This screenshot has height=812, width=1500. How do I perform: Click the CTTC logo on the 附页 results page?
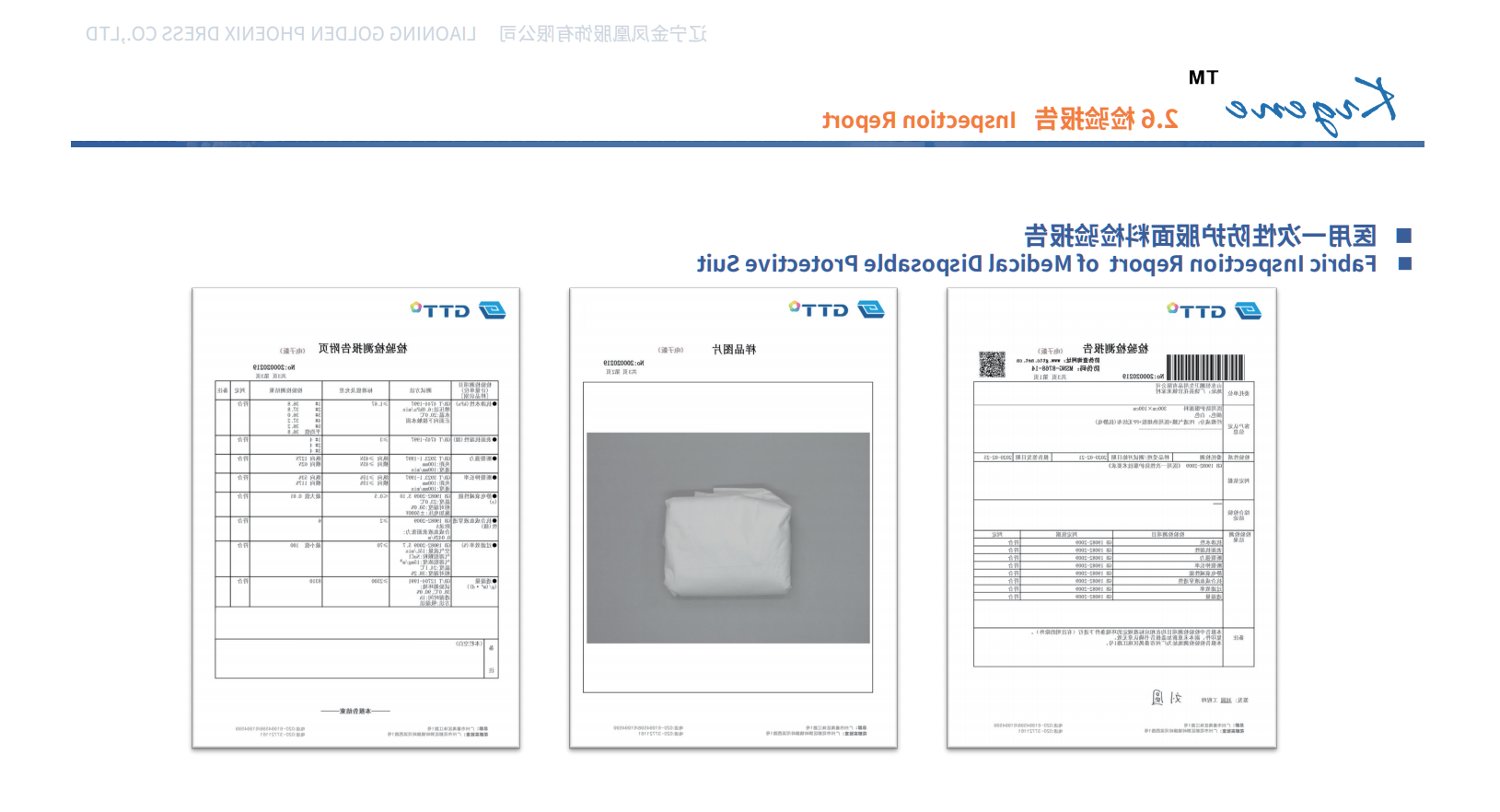click(x=458, y=310)
